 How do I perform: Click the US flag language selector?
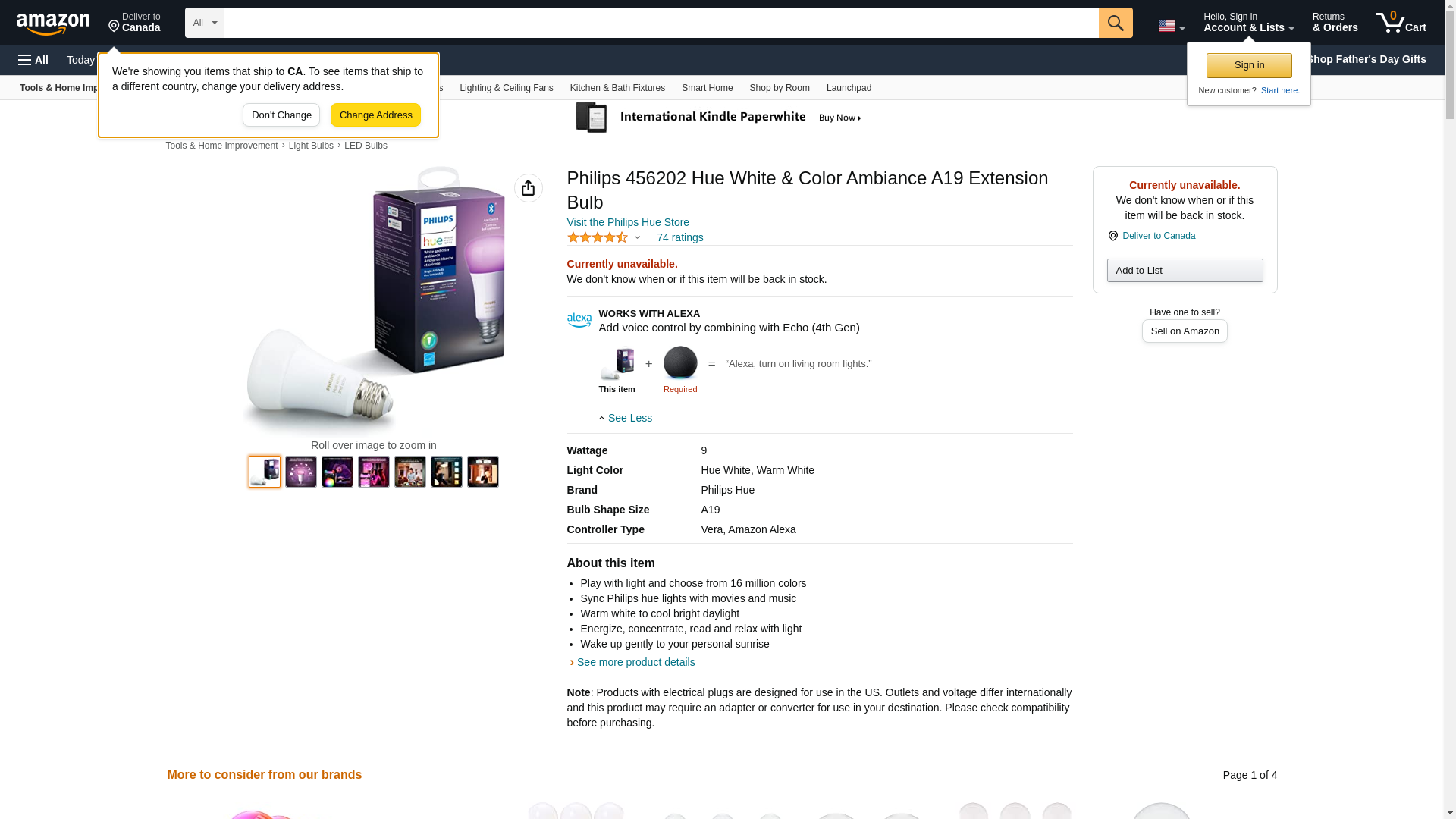pyautogui.click(x=1170, y=26)
